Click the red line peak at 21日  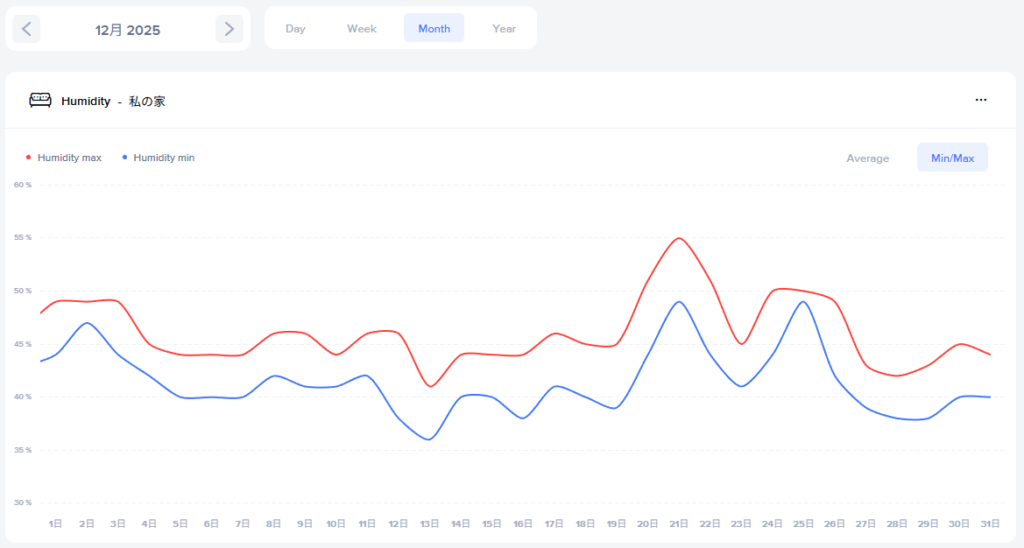point(679,238)
